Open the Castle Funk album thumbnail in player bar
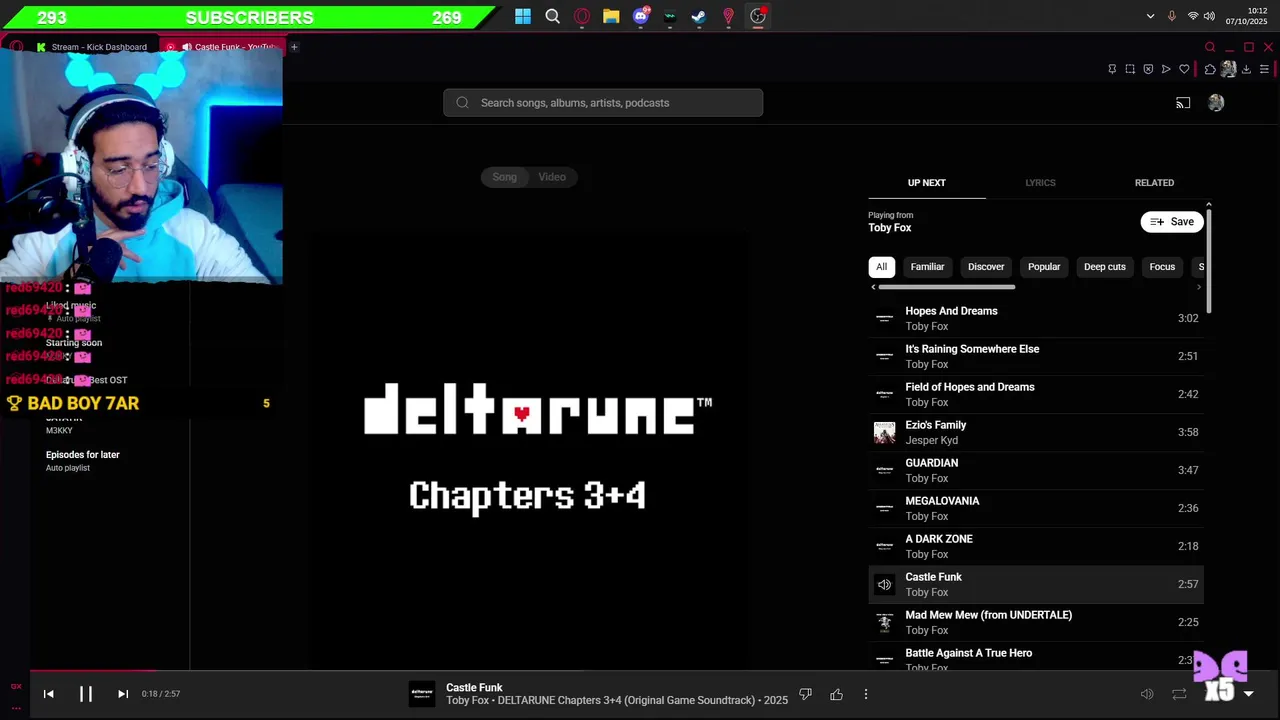 point(422,694)
